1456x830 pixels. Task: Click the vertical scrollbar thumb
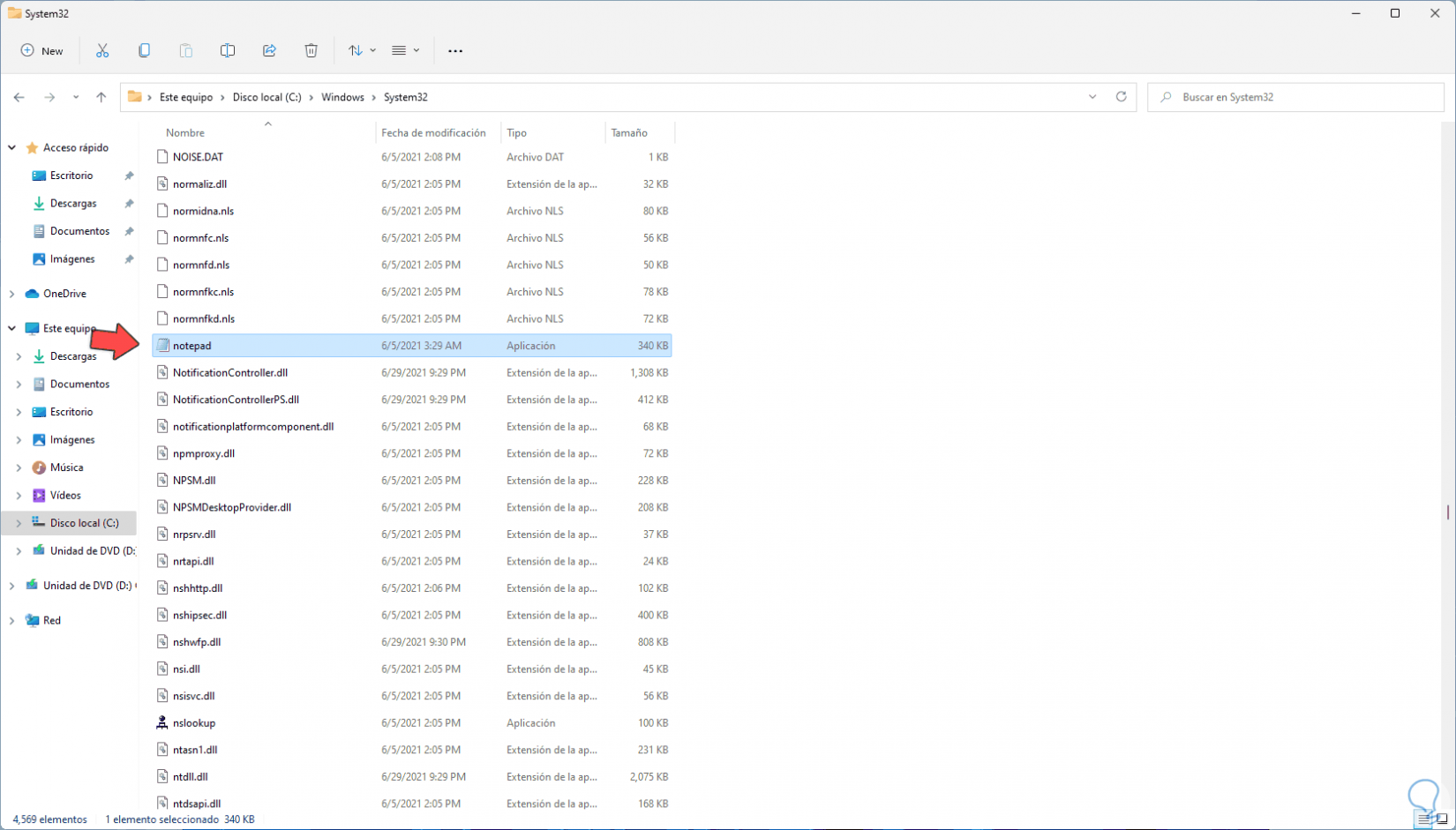tap(1448, 512)
